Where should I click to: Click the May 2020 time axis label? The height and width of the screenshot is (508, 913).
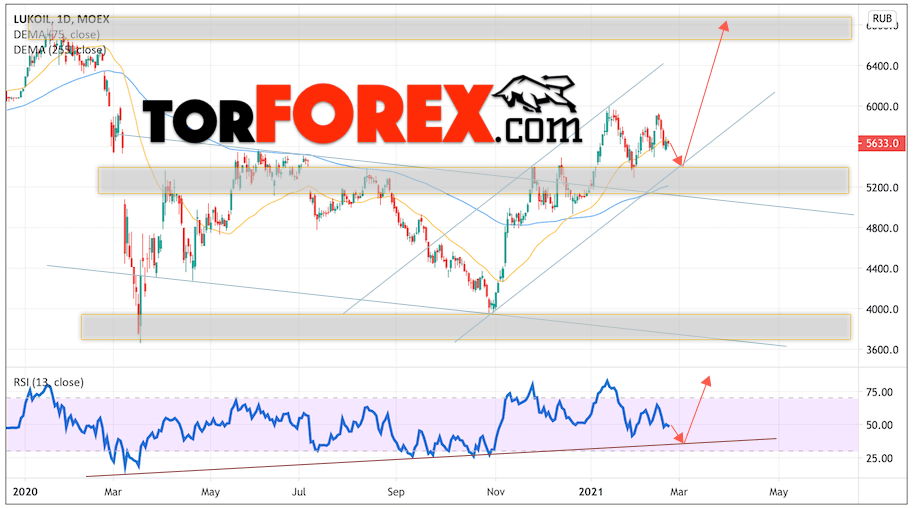(x=211, y=492)
